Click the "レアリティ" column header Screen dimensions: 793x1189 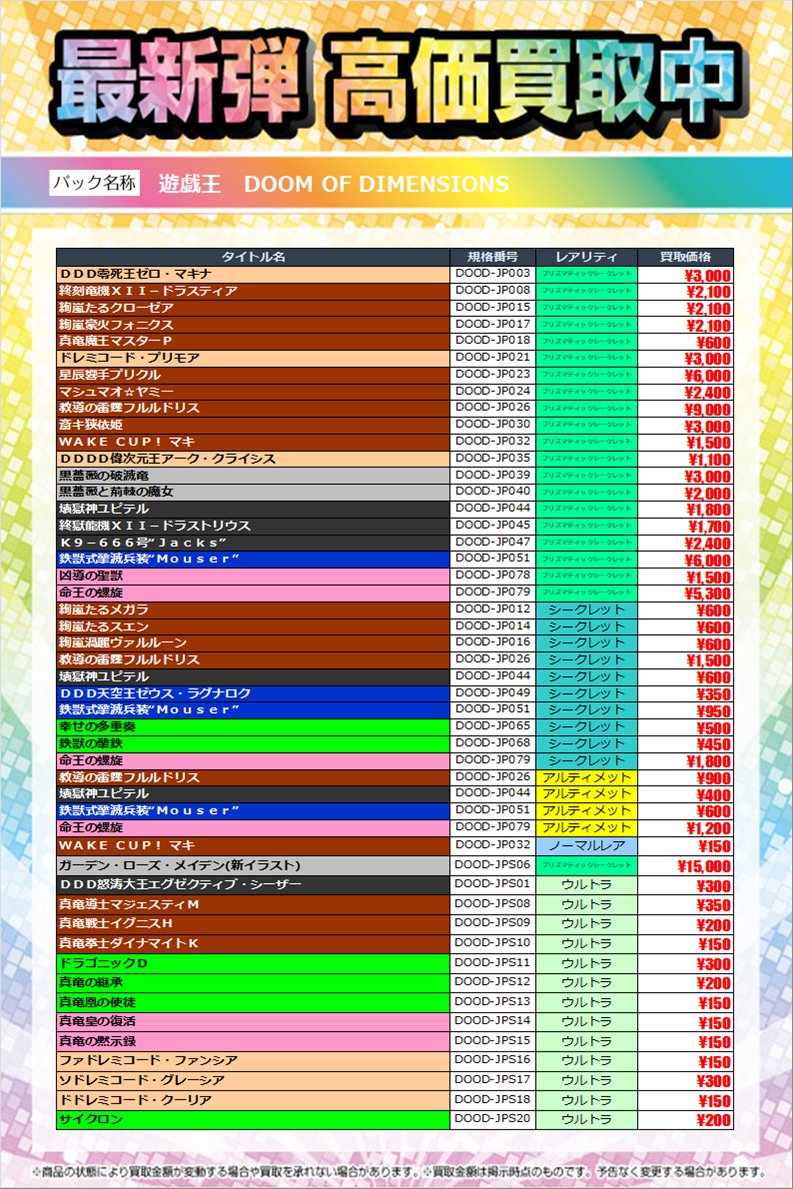tap(586, 256)
